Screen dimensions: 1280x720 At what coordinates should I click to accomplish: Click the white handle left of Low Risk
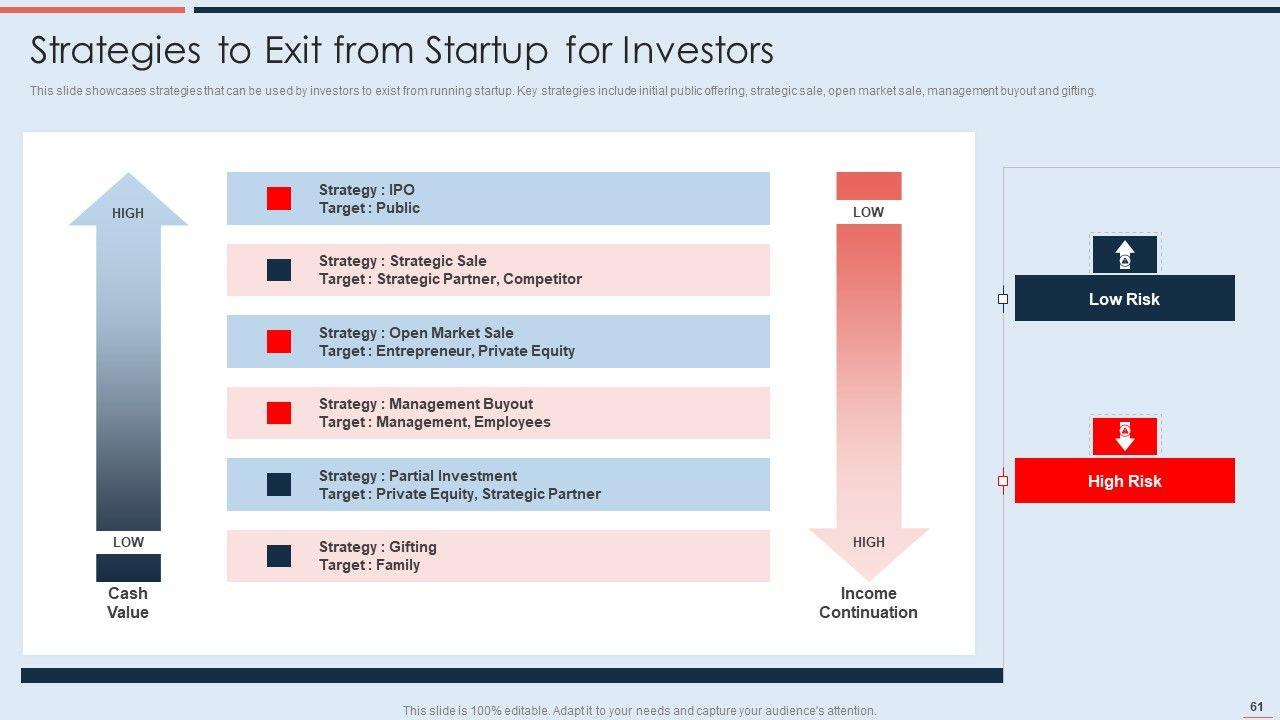pos(1003,298)
